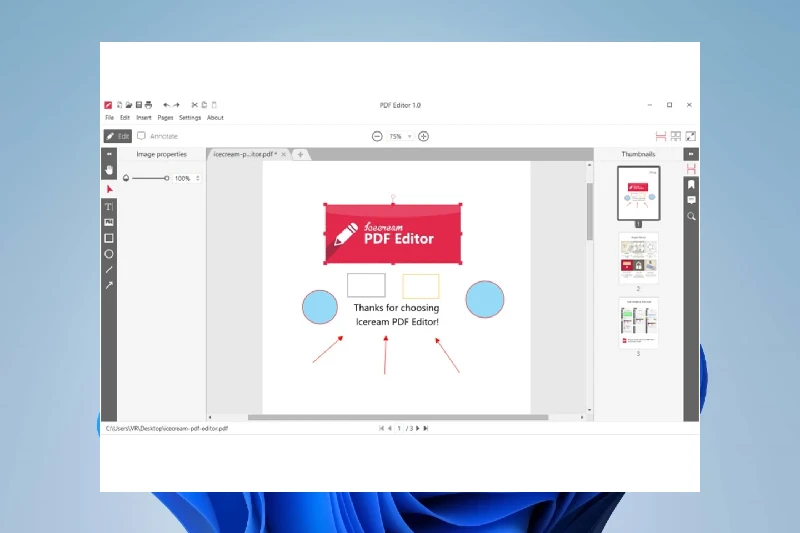The image size is (800, 533).
Task: Select the Text tool
Action: [109, 207]
